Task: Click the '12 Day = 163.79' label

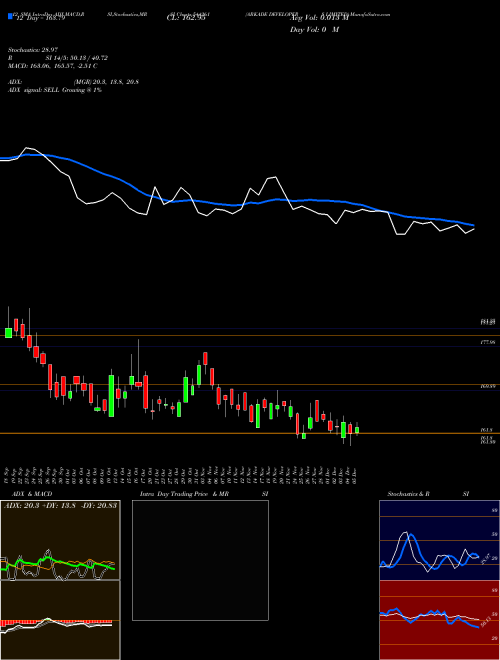Action: (x=39, y=18)
